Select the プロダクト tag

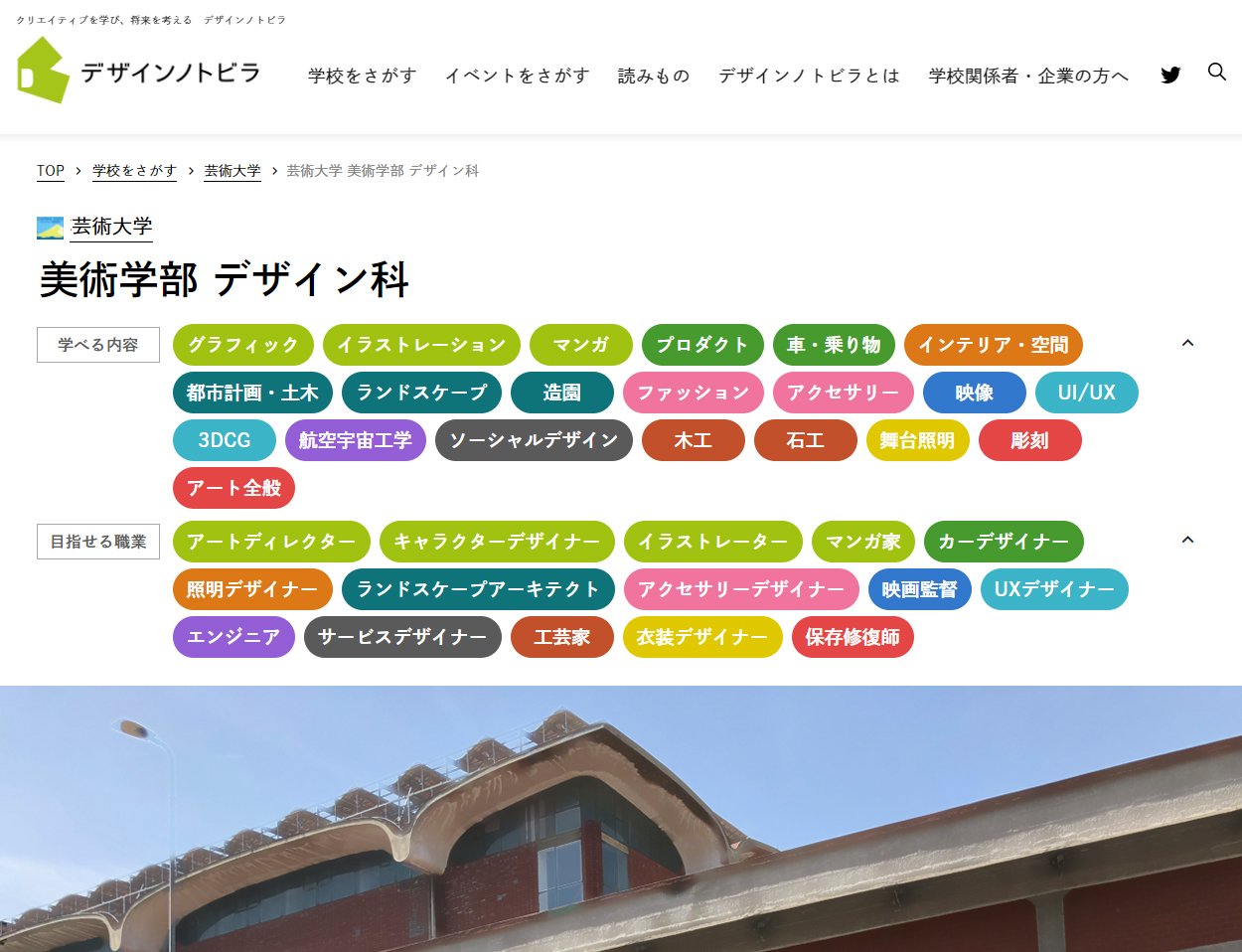click(702, 345)
